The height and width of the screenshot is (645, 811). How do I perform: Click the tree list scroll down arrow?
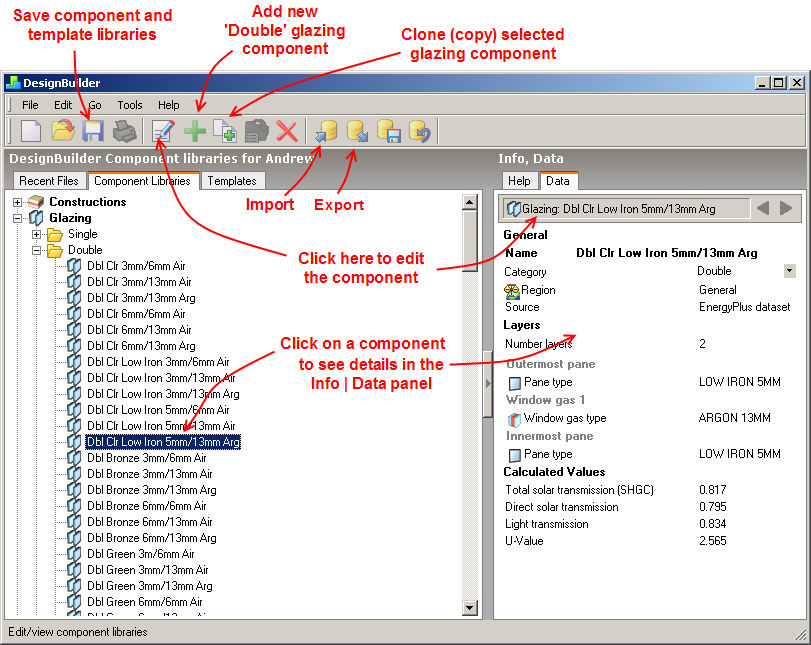click(x=470, y=607)
